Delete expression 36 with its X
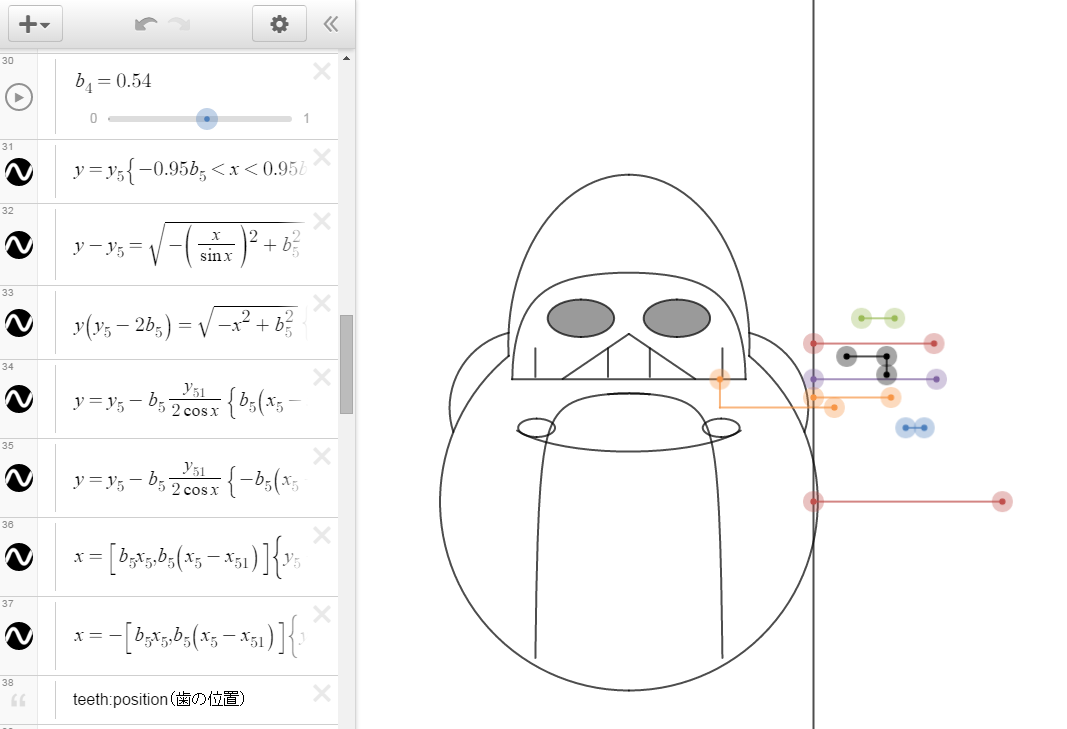Screen dimensions: 1067x729 click(322, 535)
